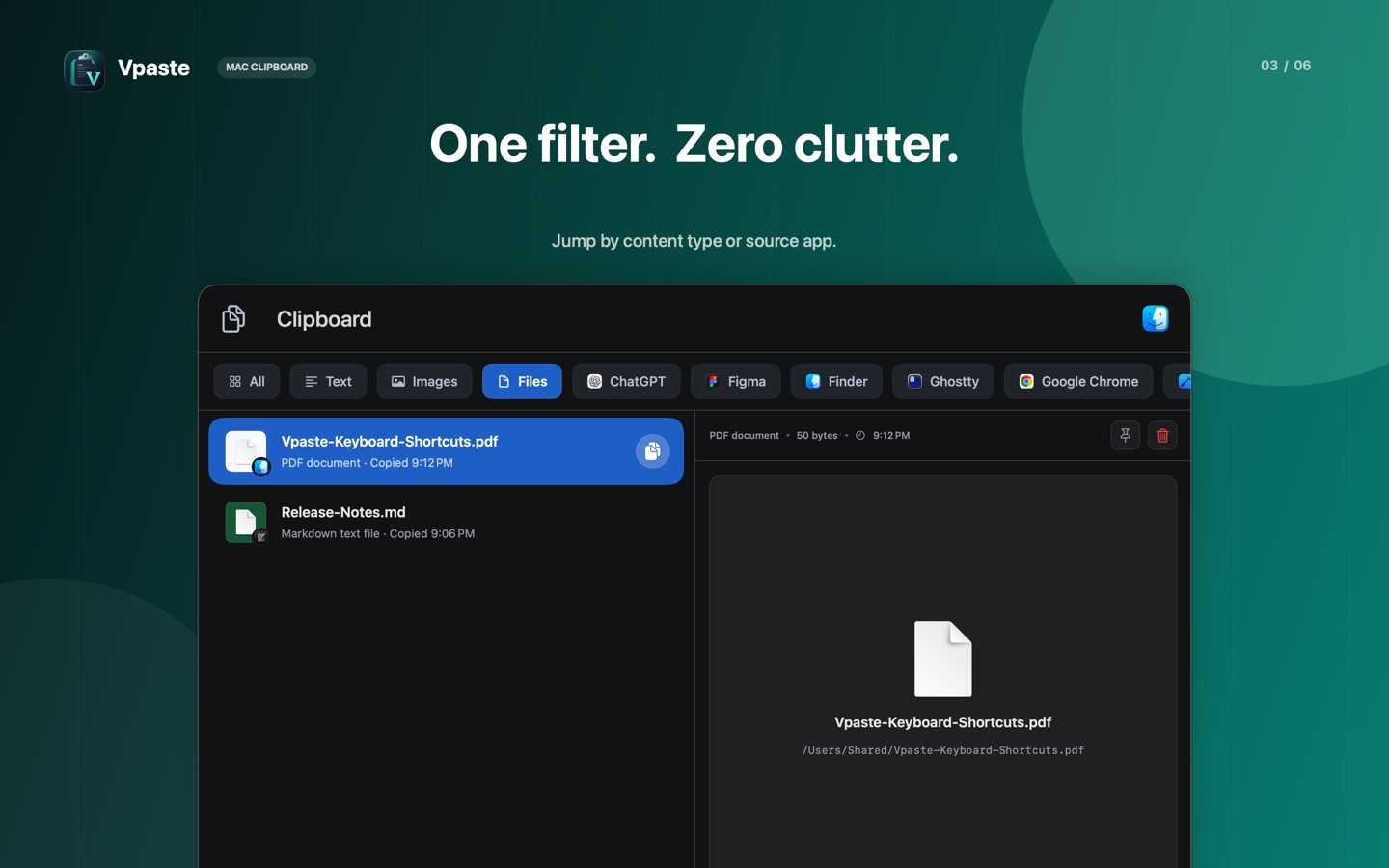The image size is (1389, 868).
Task: Click the PDF document type label in the preview header
Action: pyautogui.click(x=745, y=436)
